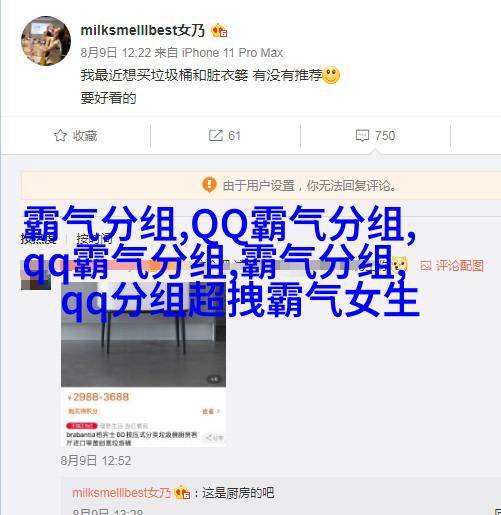Click the picture icon next to 评论配图
Screen dimensions: 501x515
(426, 266)
